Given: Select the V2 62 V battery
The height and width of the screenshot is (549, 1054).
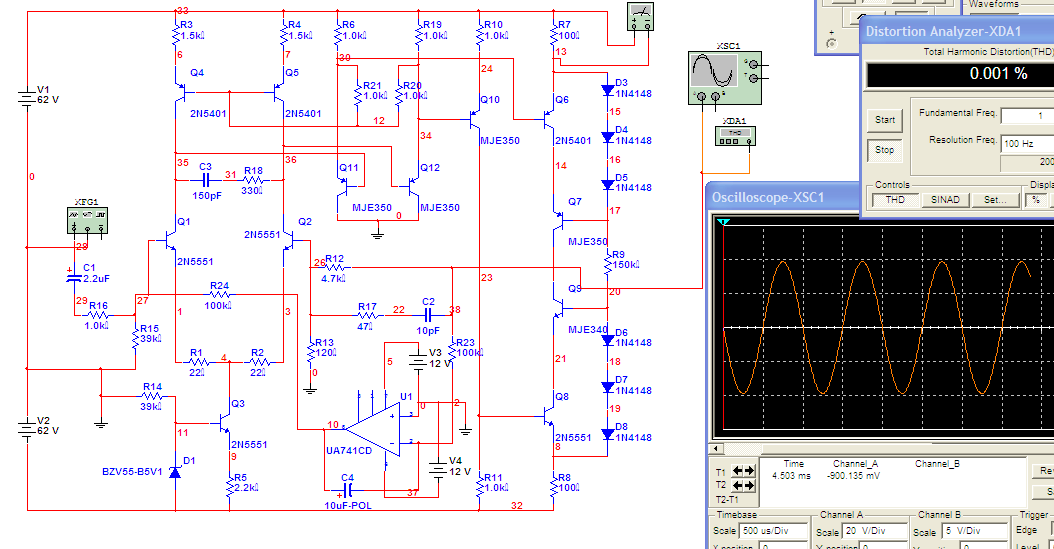Looking at the screenshot, I should [x=27, y=429].
